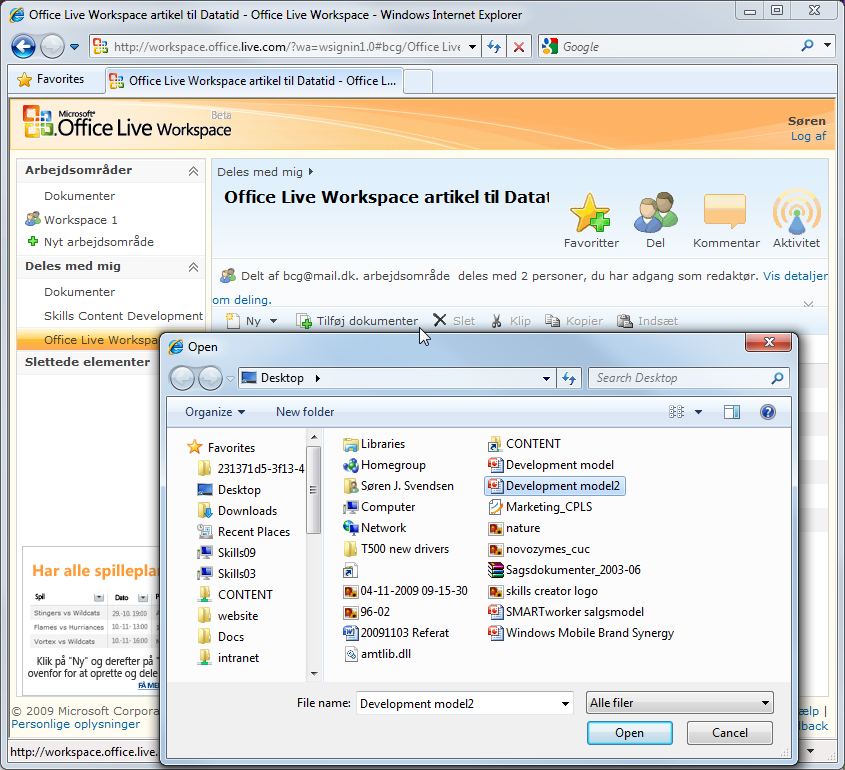
Task: Click the Del share people icon
Action: (x=655, y=213)
